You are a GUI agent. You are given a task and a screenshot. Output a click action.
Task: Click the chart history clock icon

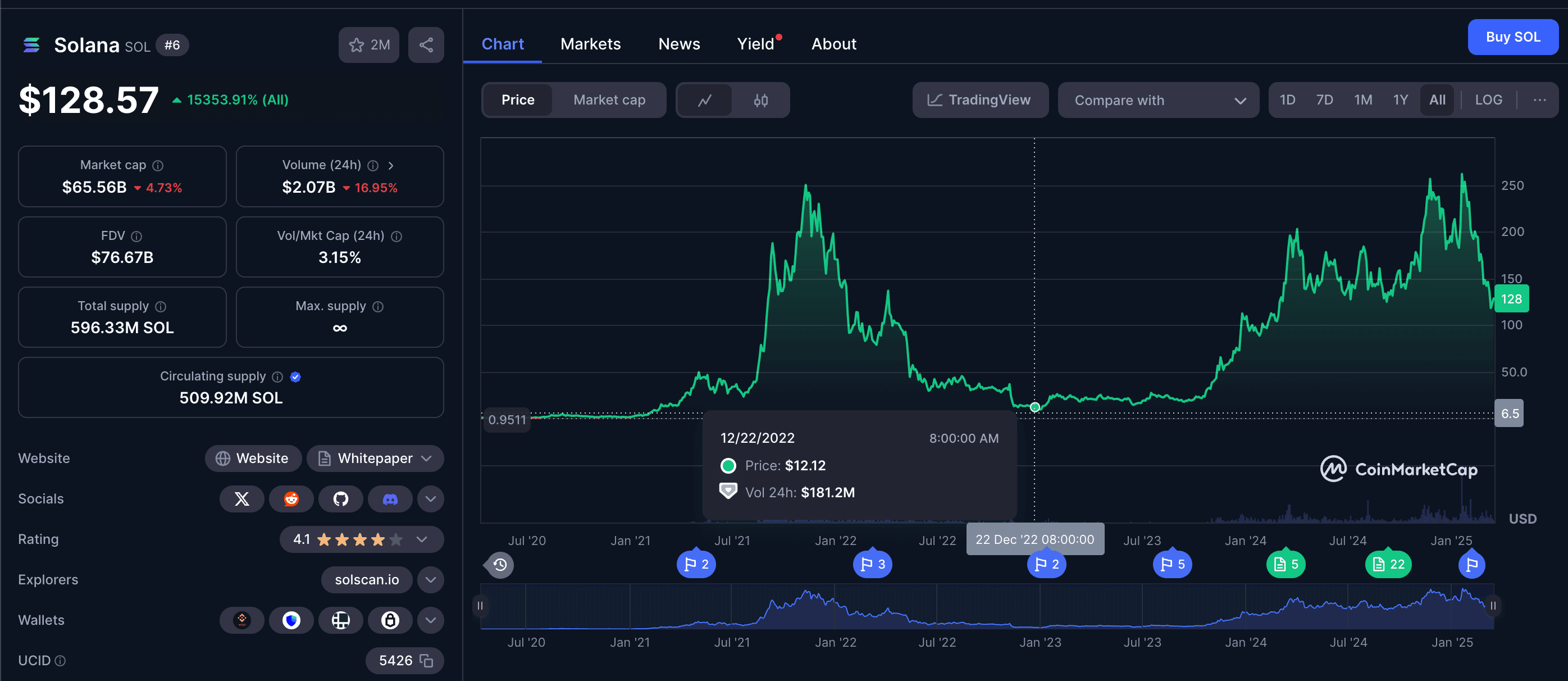pyautogui.click(x=500, y=565)
